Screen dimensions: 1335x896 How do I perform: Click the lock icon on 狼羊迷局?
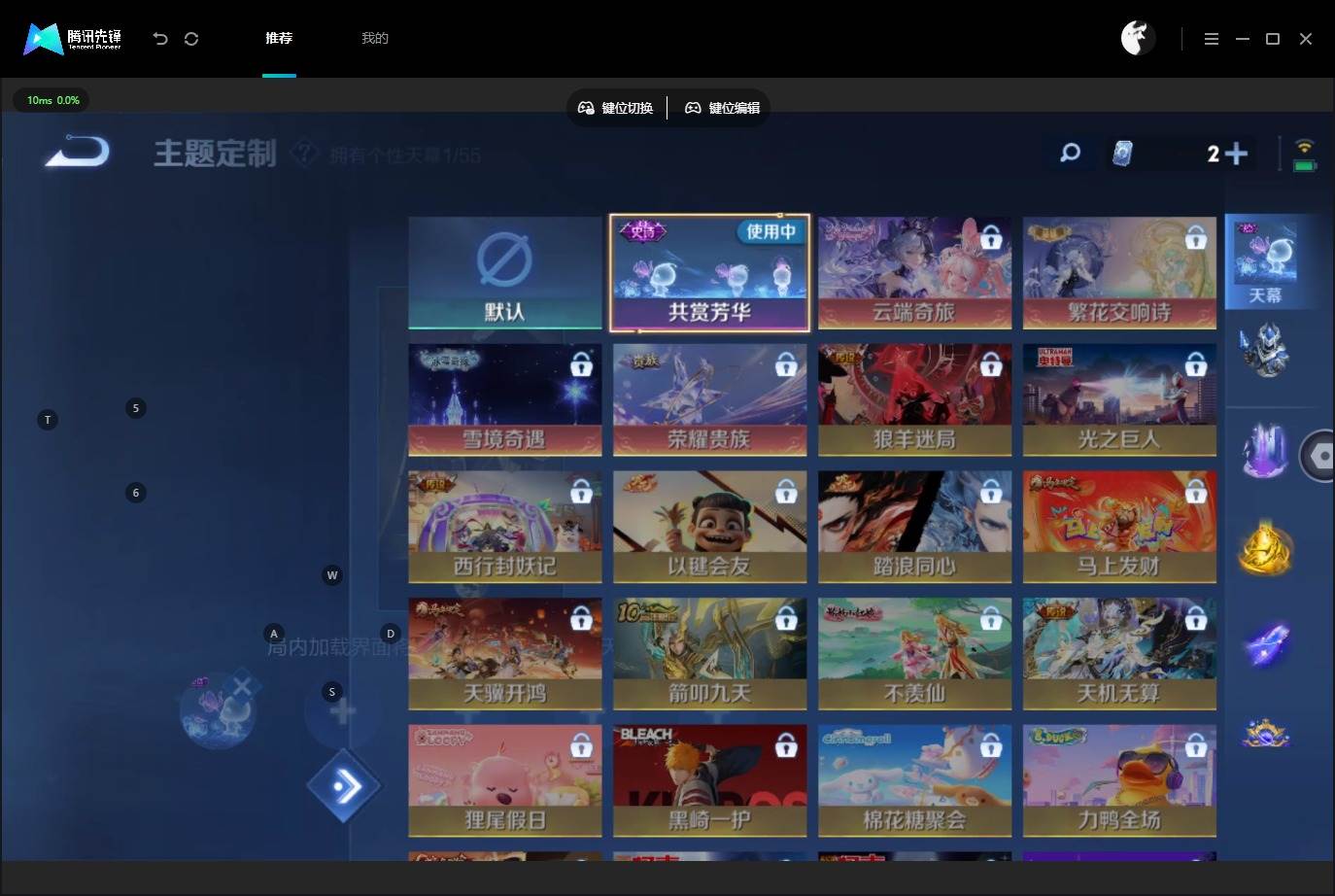click(x=991, y=364)
